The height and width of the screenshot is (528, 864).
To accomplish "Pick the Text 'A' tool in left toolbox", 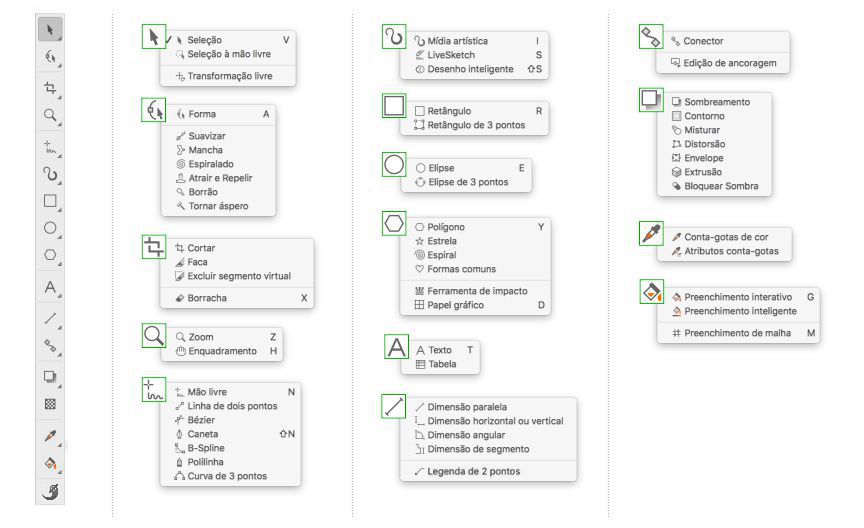I will point(48,289).
